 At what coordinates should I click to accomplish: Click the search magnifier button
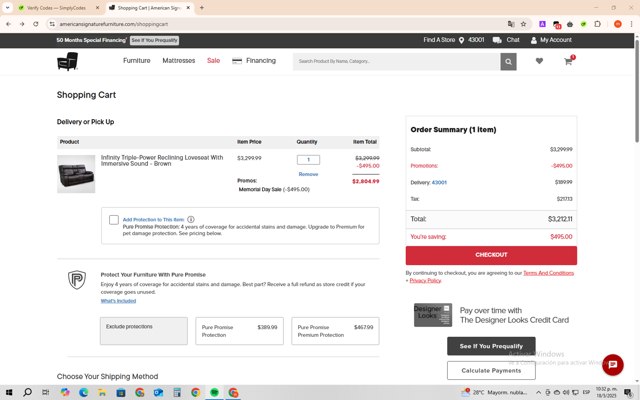tap(508, 62)
